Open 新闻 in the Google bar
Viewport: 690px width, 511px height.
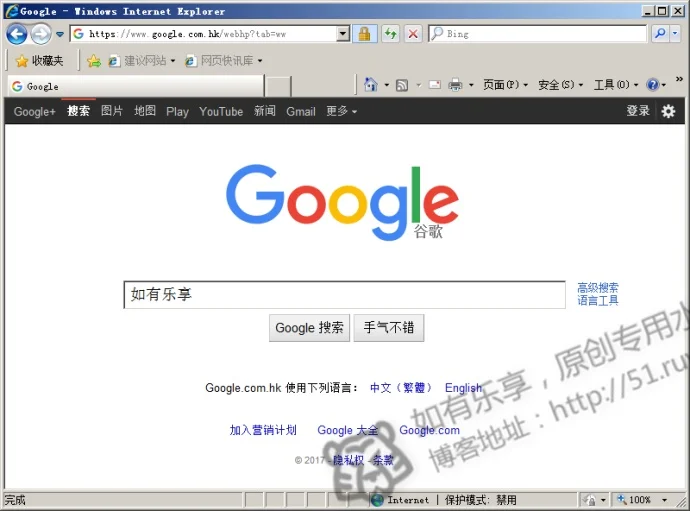tap(264, 111)
